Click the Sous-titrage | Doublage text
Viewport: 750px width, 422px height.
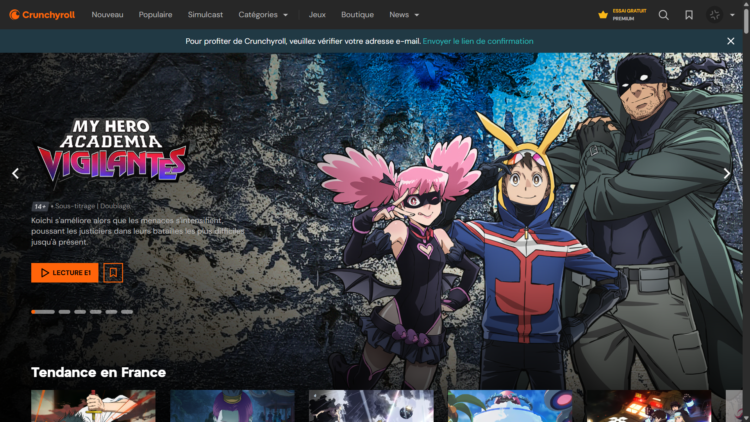pos(92,206)
